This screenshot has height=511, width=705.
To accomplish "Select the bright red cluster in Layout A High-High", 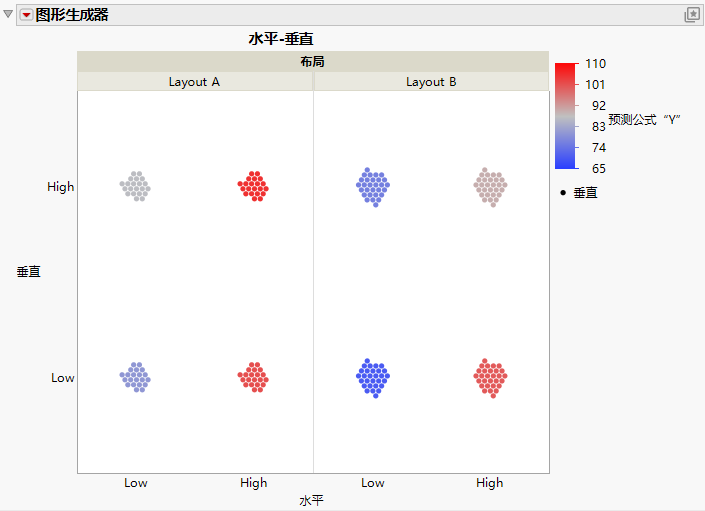I will coord(253,186).
